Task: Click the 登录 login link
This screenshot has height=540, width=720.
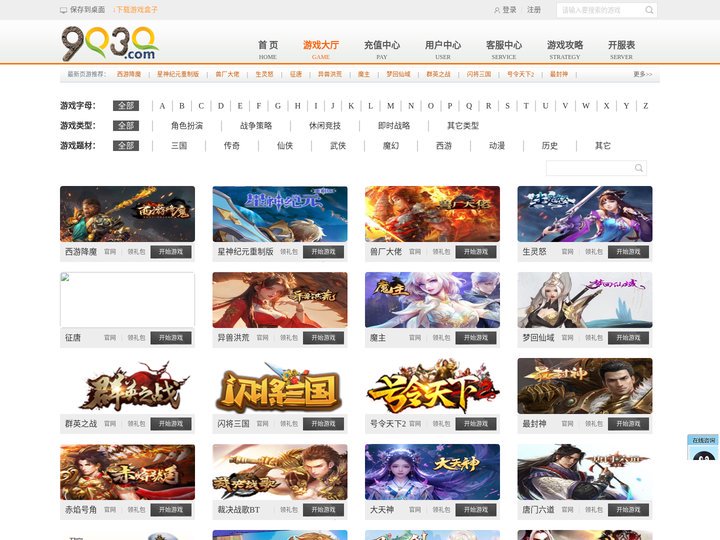Action: 509,10
